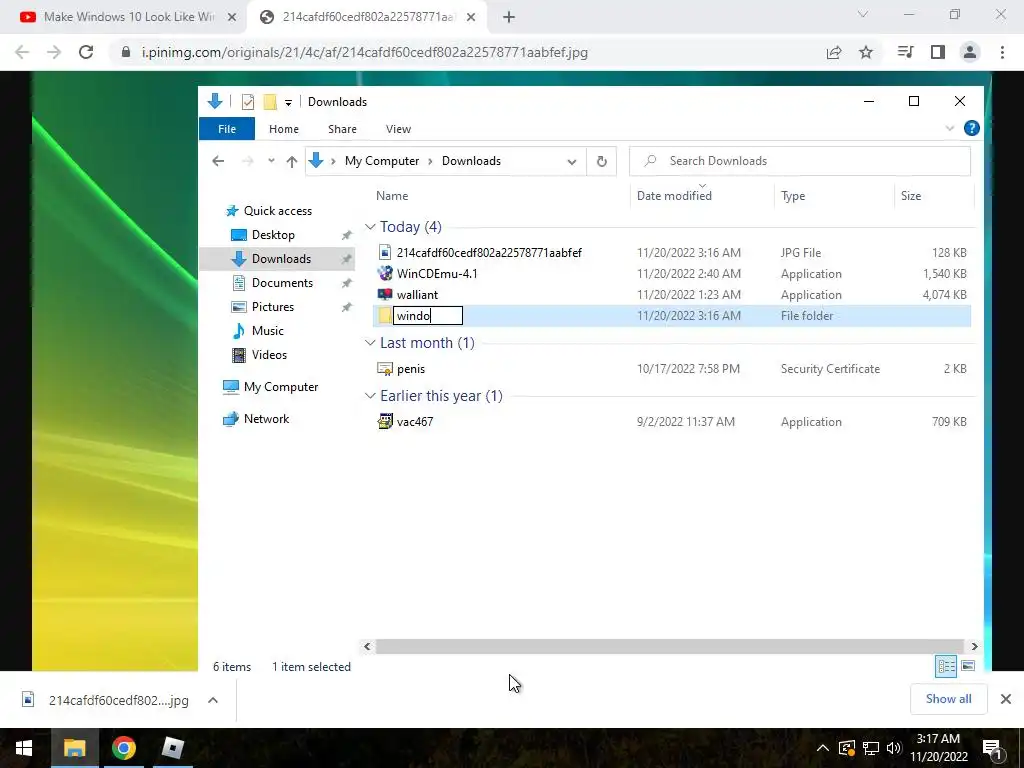Viewport: 1024px width, 768px height.
Task: Share this page using Chrome share icon
Action: [834, 52]
